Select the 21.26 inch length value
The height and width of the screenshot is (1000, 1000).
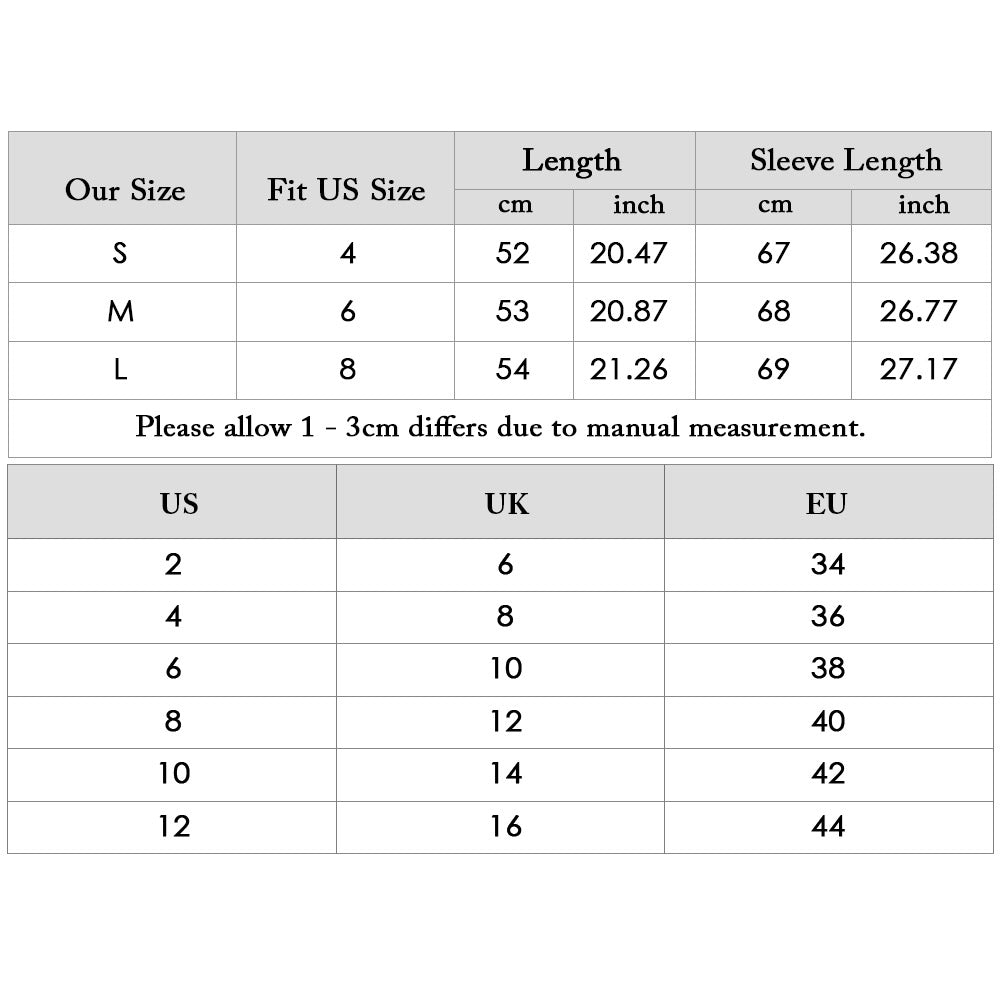click(x=628, y=370)
